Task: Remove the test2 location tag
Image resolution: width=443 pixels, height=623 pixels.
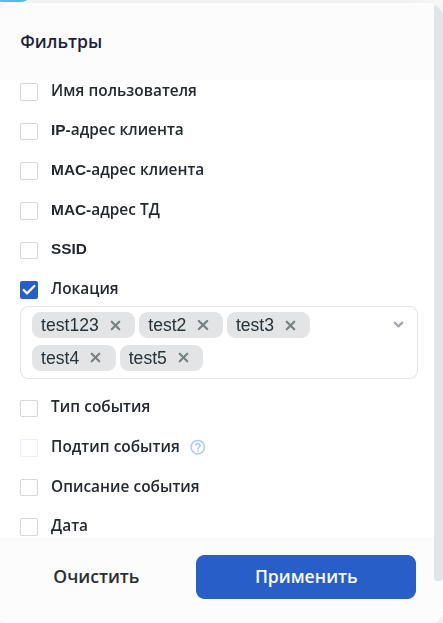Action: pyautogui.click(x=203, y=325)
